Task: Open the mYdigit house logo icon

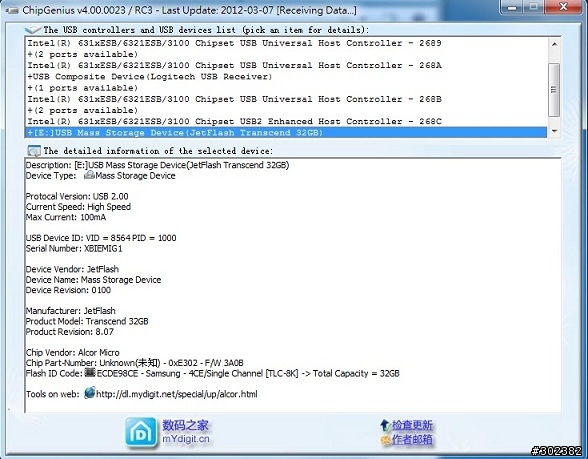Action: coord(141,432)
